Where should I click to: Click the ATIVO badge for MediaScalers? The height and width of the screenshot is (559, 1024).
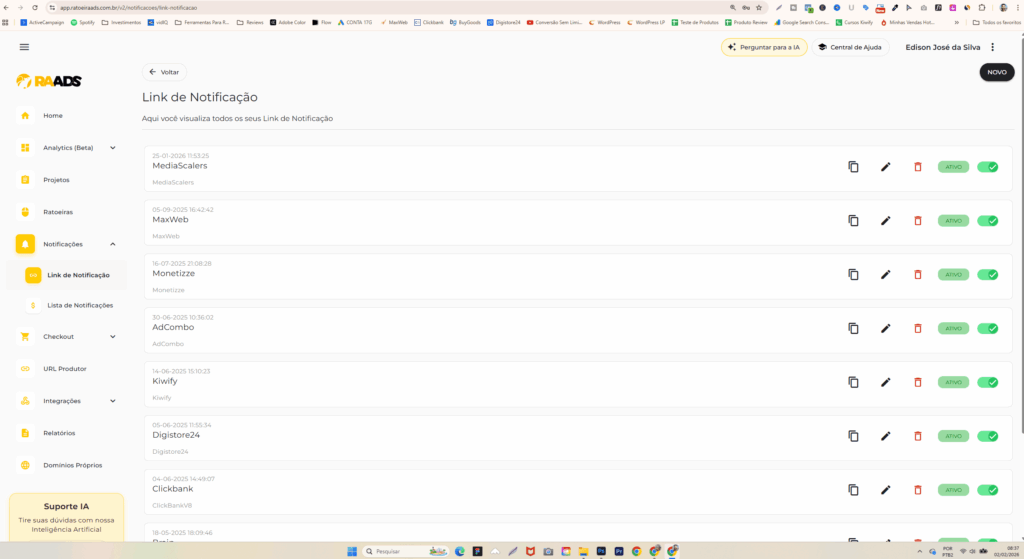coord(953,167)
